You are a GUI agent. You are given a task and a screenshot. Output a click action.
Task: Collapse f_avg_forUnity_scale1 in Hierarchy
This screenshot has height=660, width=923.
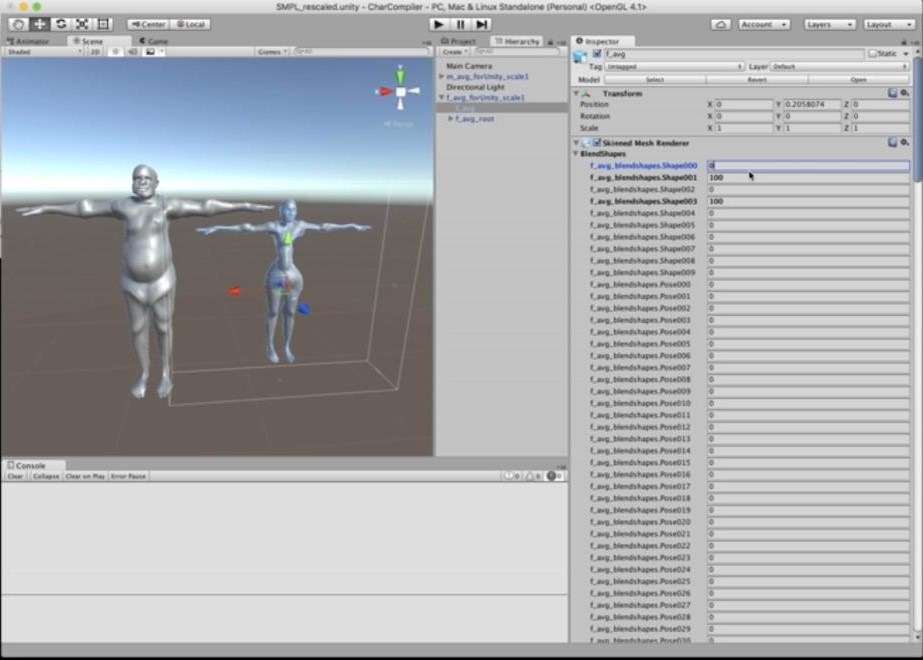[x=441, y=98]
